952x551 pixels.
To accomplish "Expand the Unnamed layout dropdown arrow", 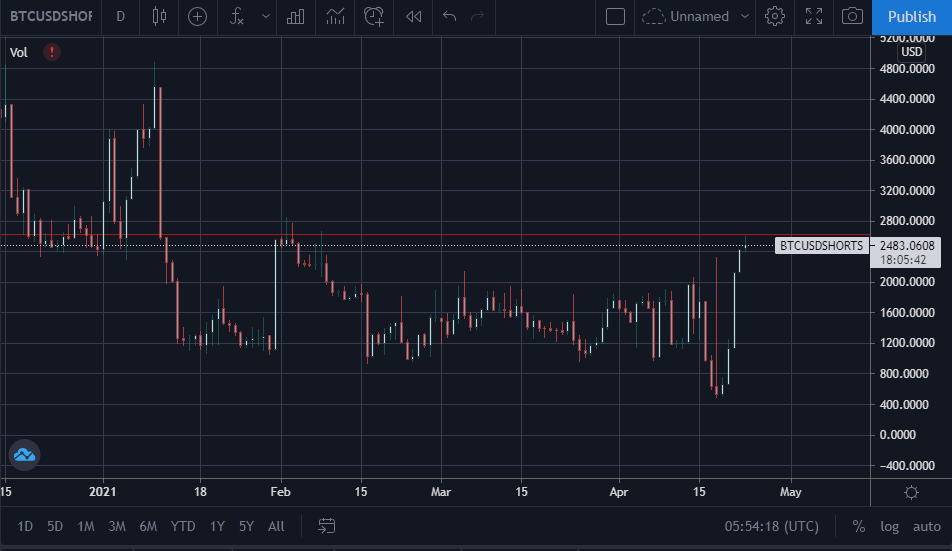I will tap(745, 16).
